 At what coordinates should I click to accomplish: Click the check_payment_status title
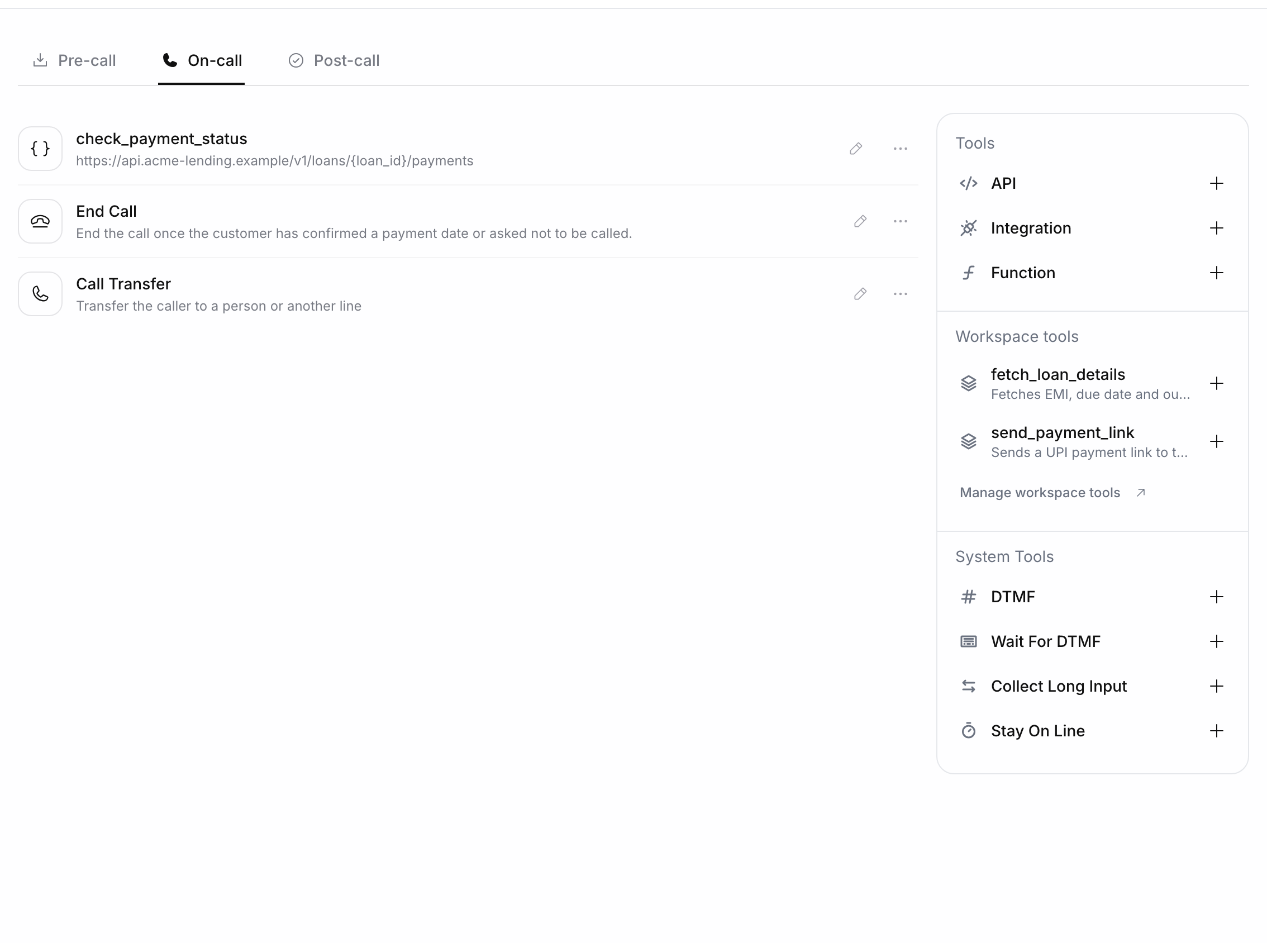tap(161, 139)
